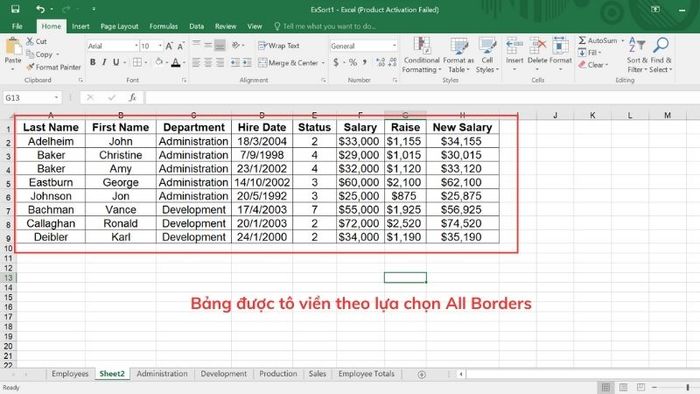Click Decrease Decimal
Viewport: 700px width, 394px height.
(392, 62)
